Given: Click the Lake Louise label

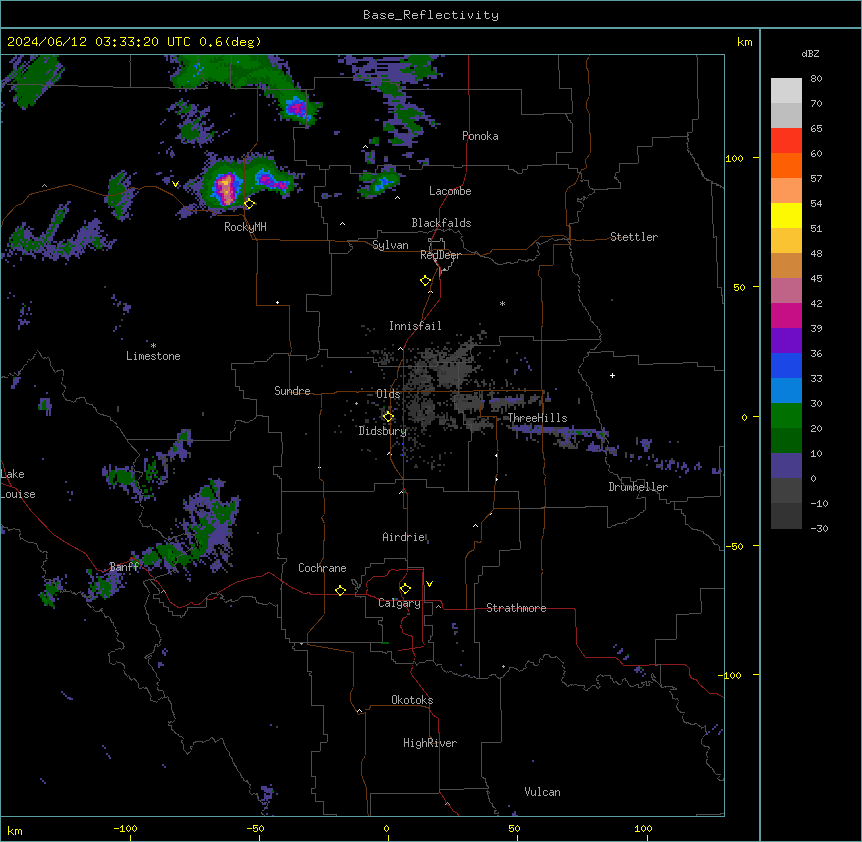Looking at the screenshot, I should pos(16,484).
